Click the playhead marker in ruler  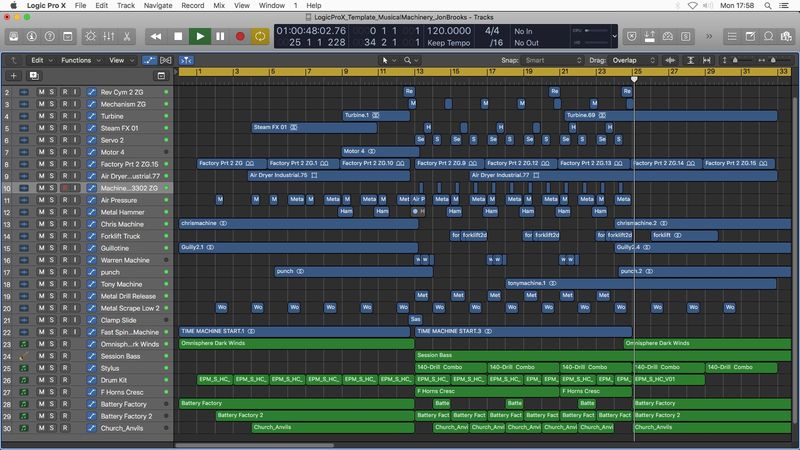click(634, 79)
